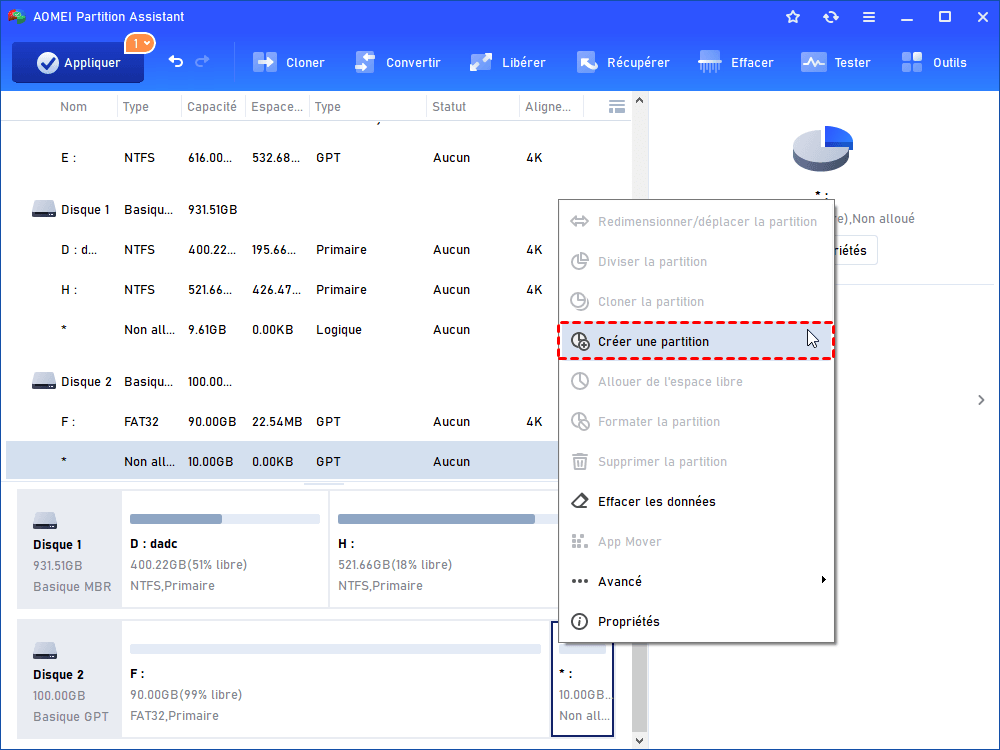
Task: Select the F: block in Disque 2 map
Action: (x=335, y=679)
